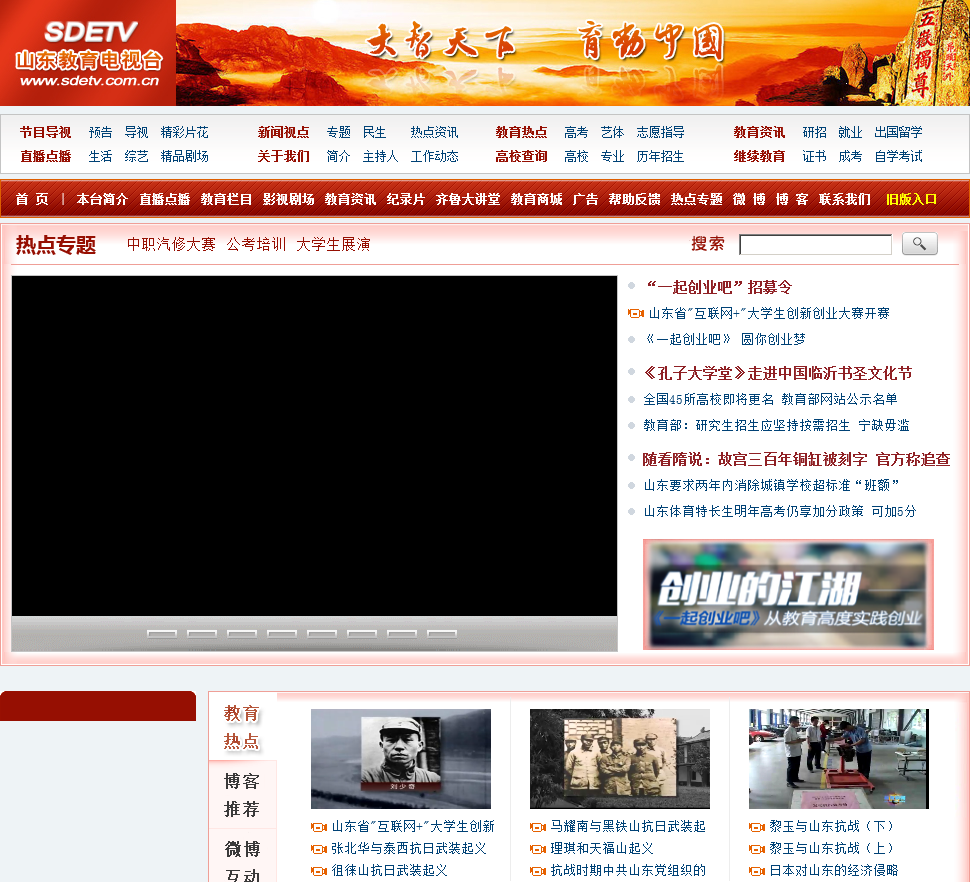Click the fourth slide indicator under the video
The height and width of the screenshot is (882, 970).
pyautogui.click(x=282, y=634)
